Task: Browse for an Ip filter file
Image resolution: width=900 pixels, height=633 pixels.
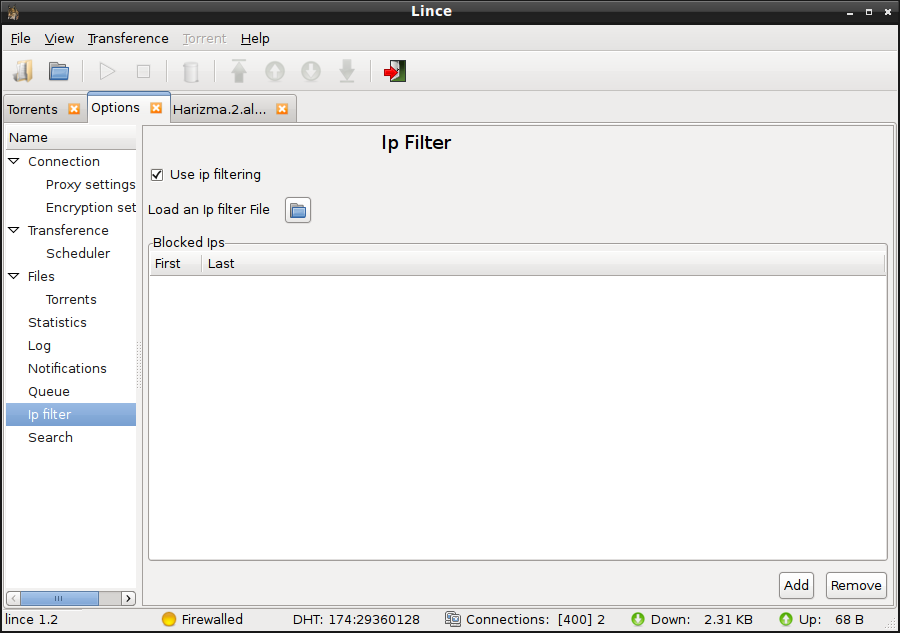Action: click(298, 210)
